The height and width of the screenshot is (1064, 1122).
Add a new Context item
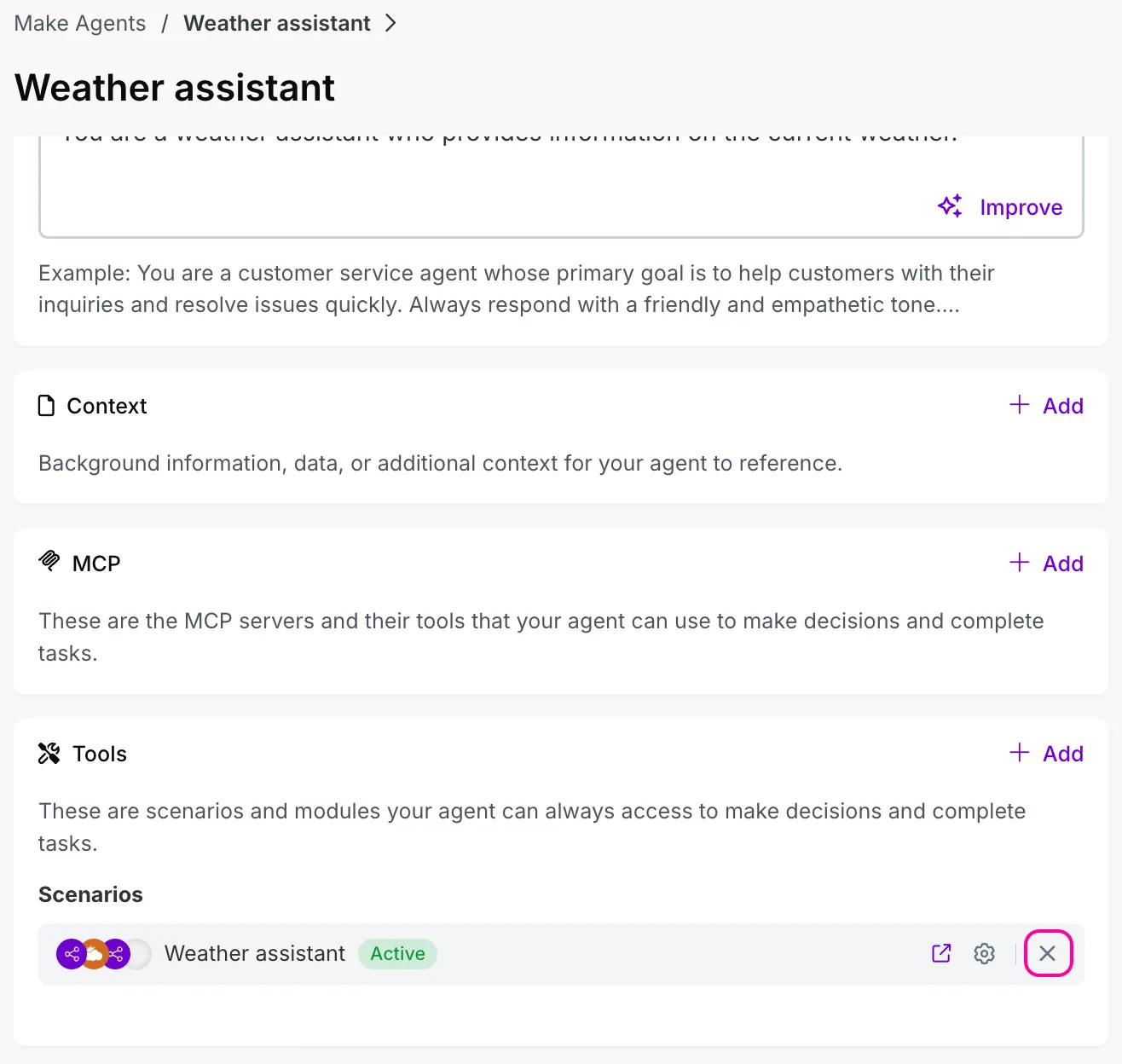[x=1046, y=406]
